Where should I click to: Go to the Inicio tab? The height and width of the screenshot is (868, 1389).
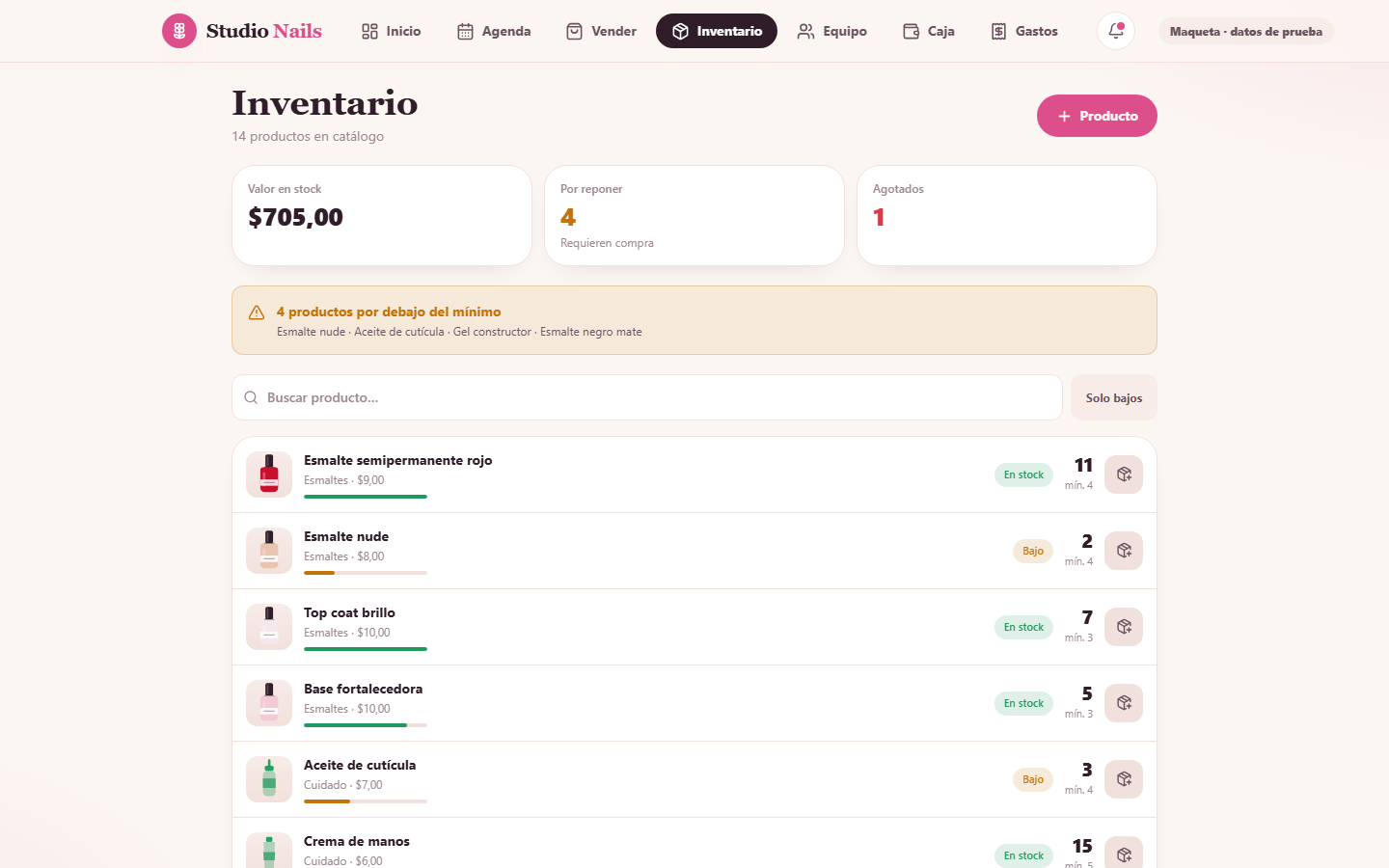391,31
